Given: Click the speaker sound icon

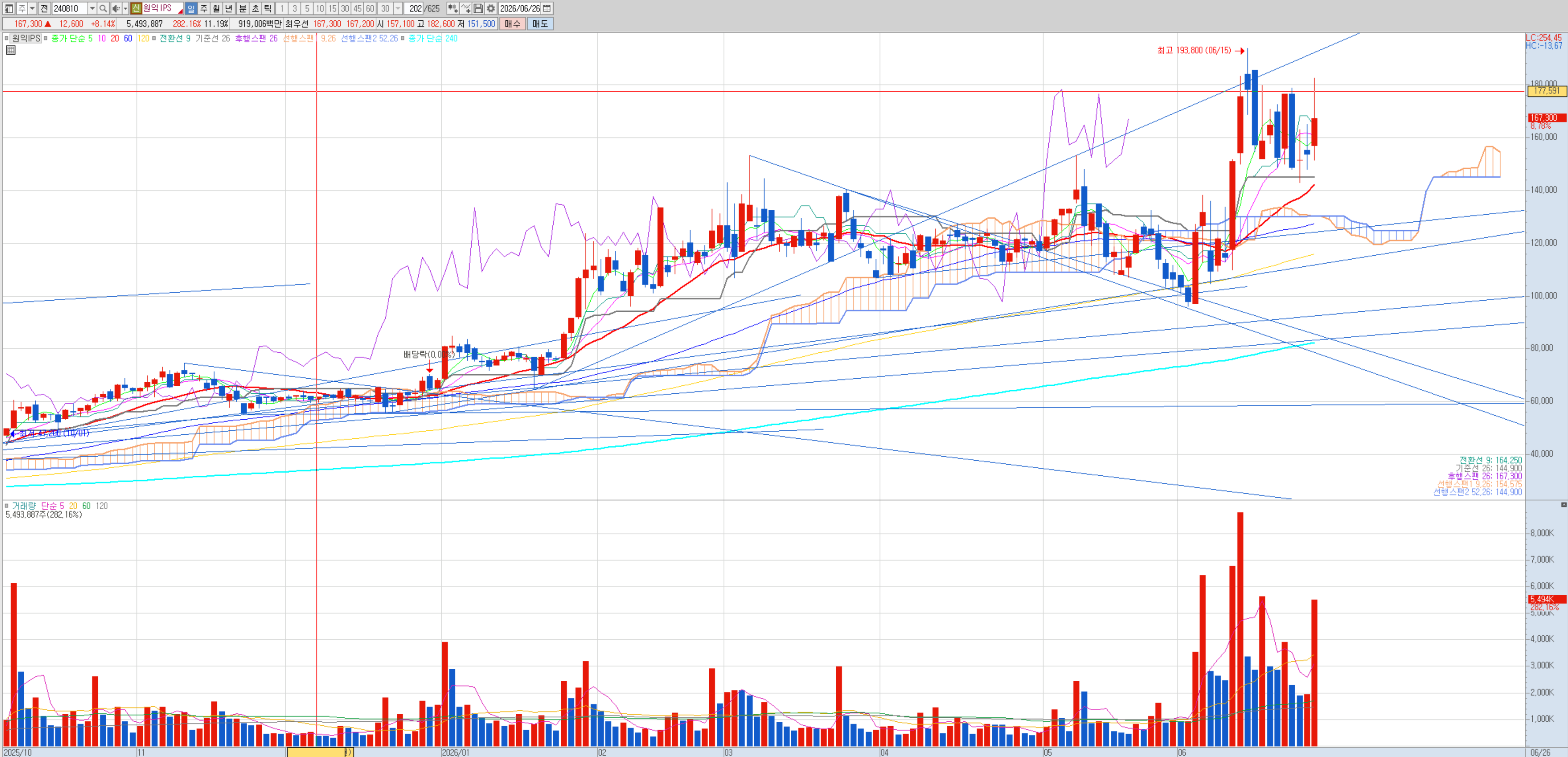Looking at the screenshot, I should [x=115, y=8].
